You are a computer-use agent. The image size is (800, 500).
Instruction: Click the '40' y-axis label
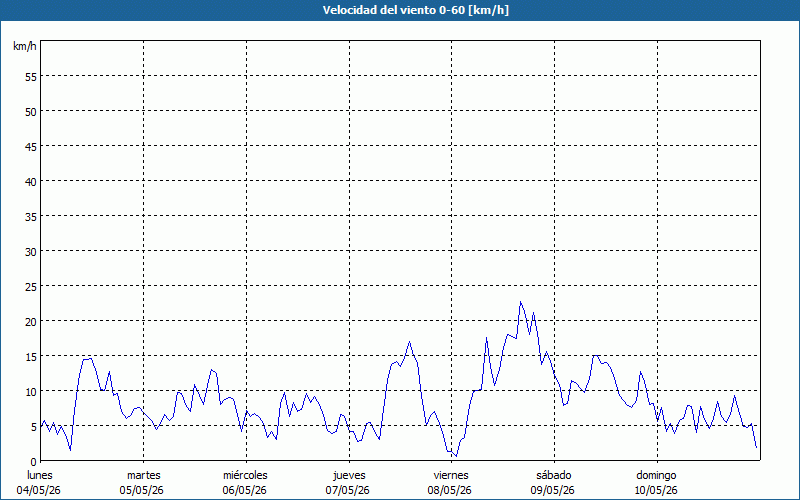pyautogui.click(x=31, y=182)
